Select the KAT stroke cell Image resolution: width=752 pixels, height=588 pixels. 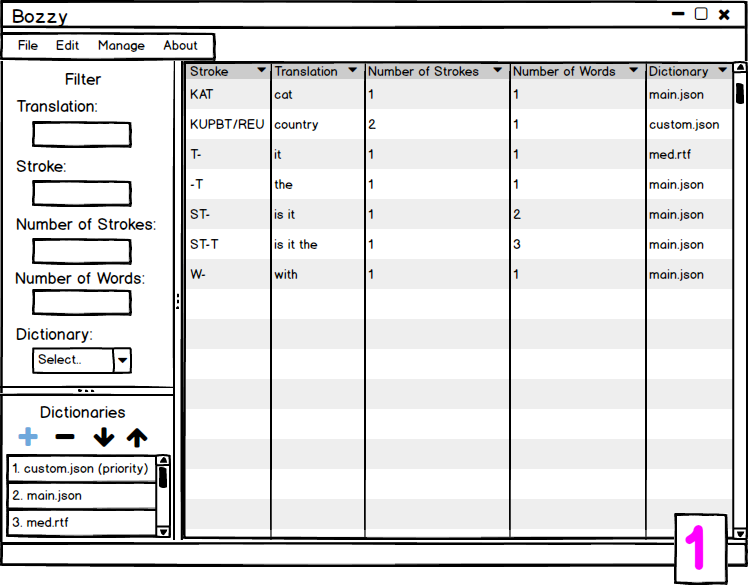(228, 94)
